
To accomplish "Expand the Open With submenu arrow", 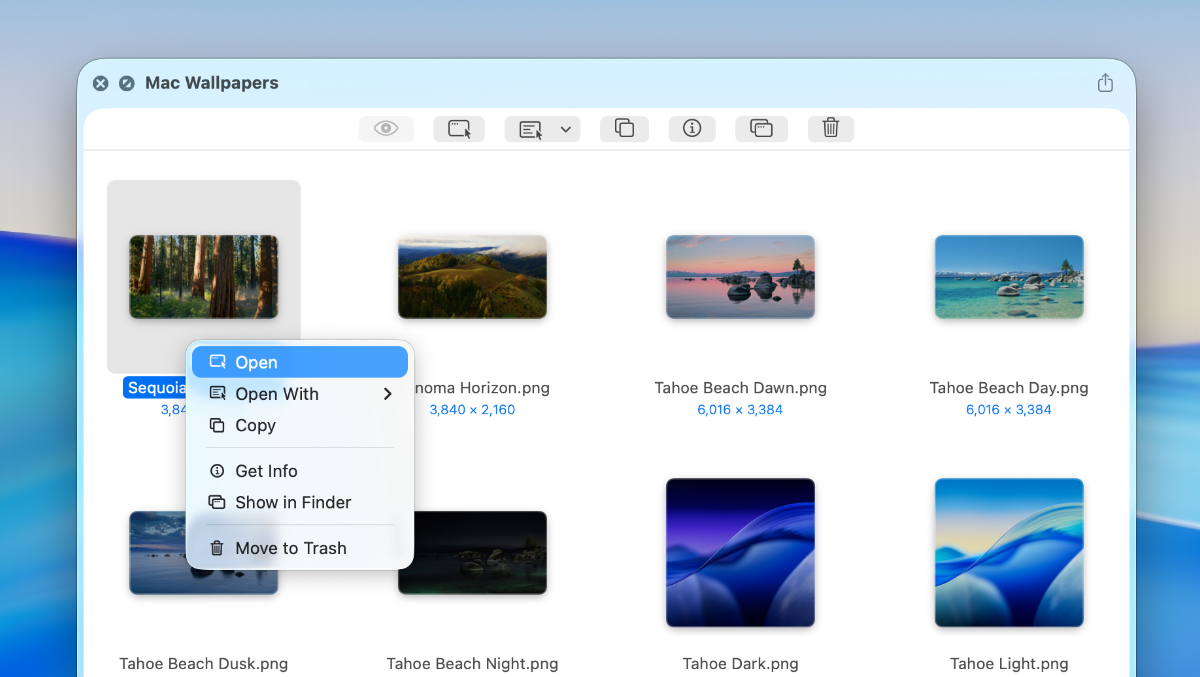I will click(387, 394).
